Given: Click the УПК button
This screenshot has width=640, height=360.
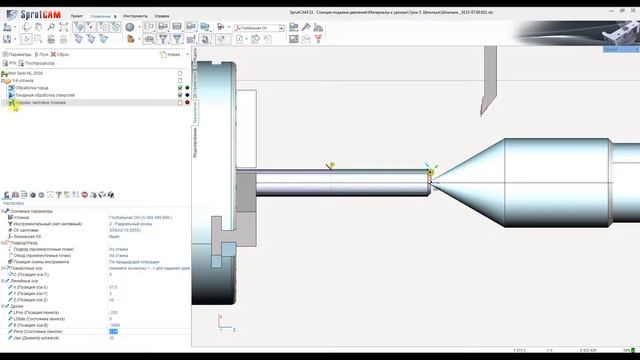Looking at the screenshot, I should click(9, 63).
